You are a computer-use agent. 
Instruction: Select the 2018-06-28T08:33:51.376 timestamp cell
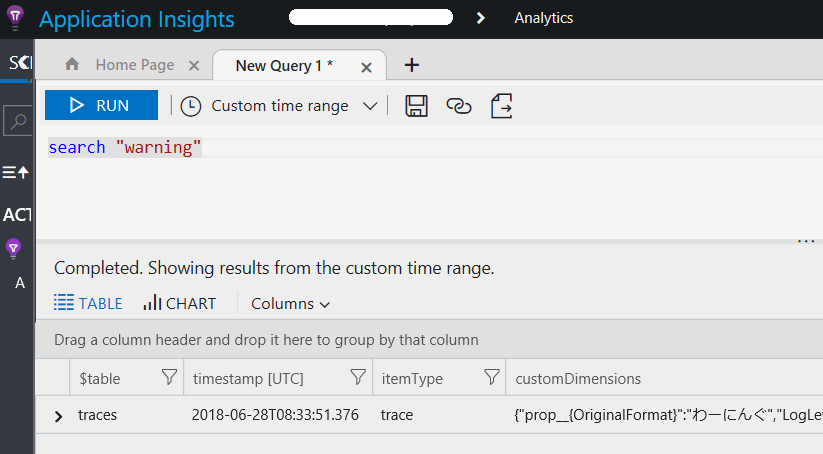275,415
